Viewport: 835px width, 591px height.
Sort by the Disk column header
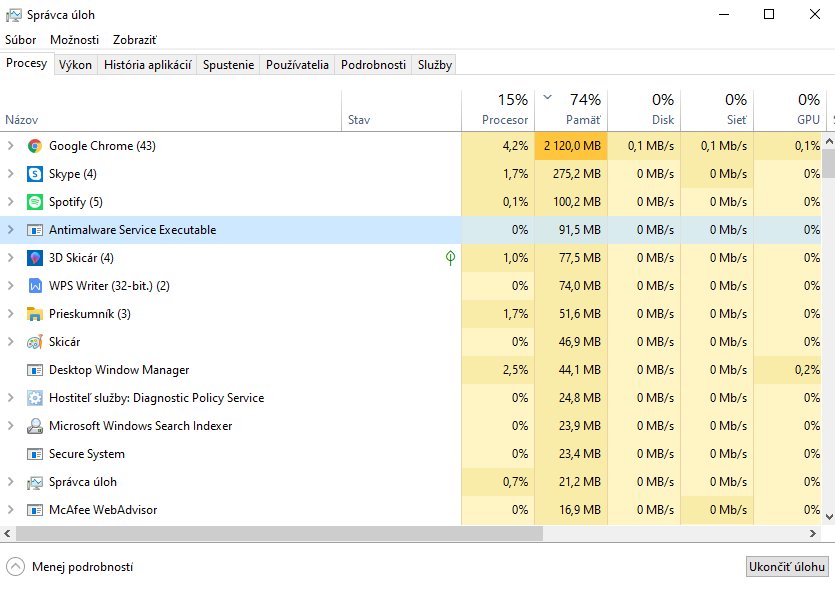(644, 111)
